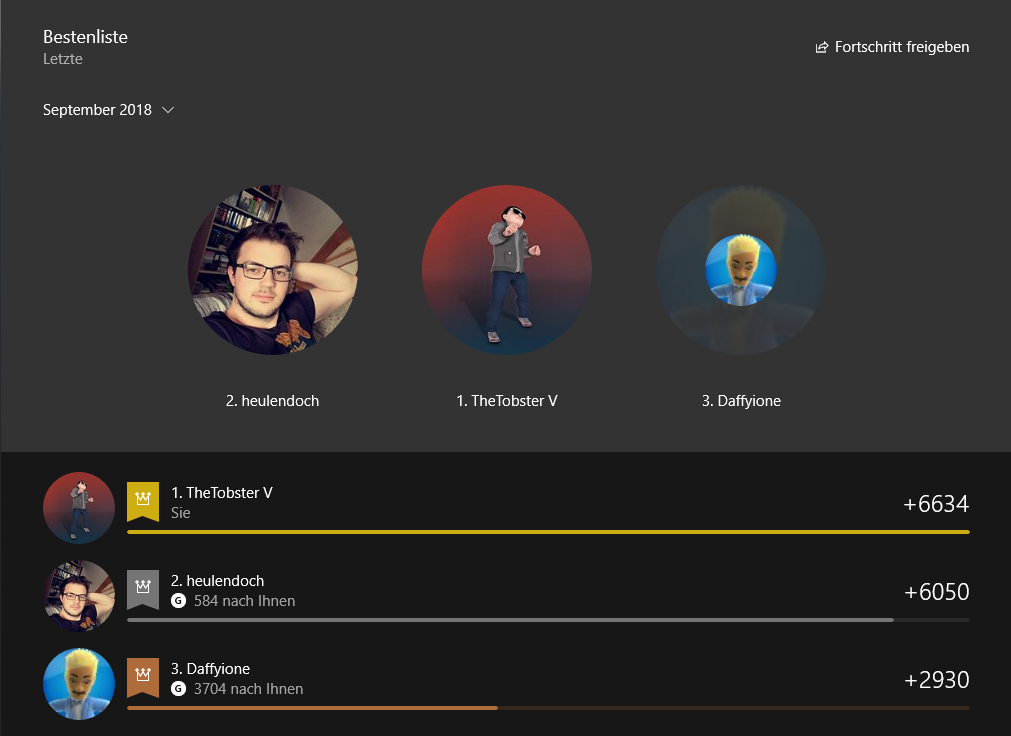
Task: Click the podium label "1. TheTobster V"
Action: click(x=507, y=401)
